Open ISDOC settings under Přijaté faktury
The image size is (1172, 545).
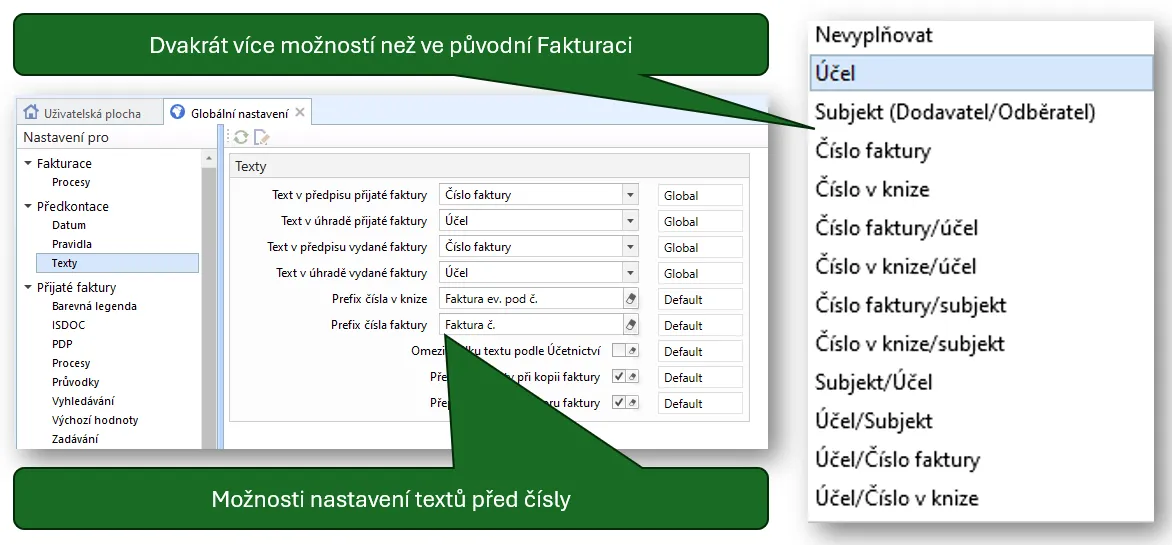(x=69, y=325)
